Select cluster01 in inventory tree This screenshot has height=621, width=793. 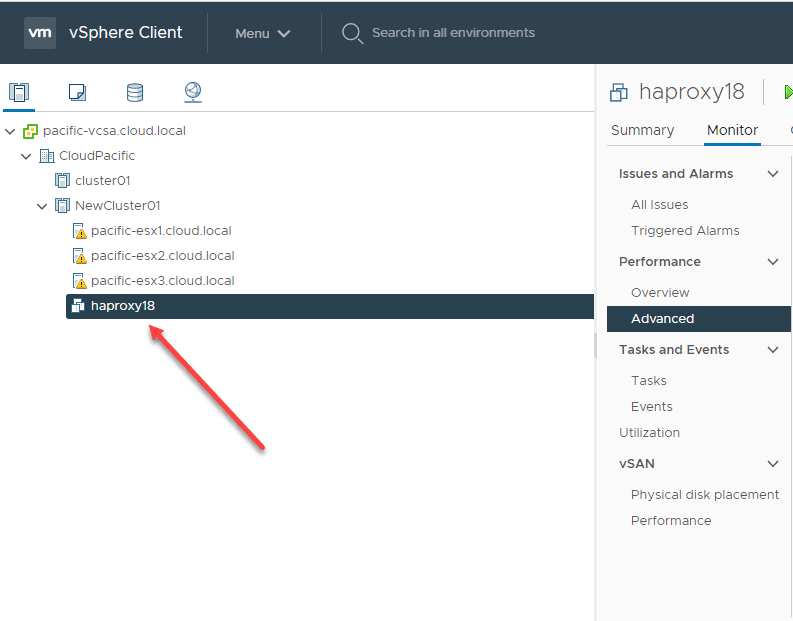[103, 181]
